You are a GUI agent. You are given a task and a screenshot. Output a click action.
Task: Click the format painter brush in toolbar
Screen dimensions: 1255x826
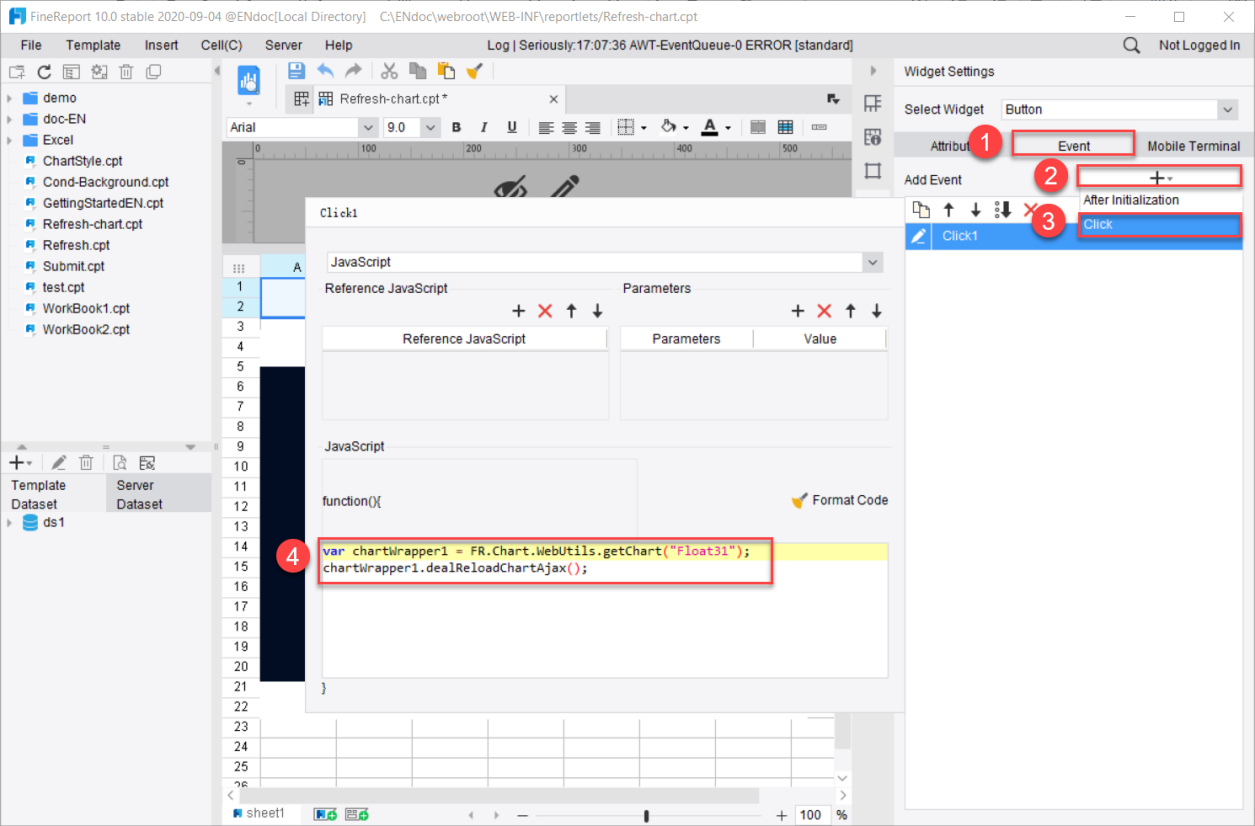pos(475,70)
